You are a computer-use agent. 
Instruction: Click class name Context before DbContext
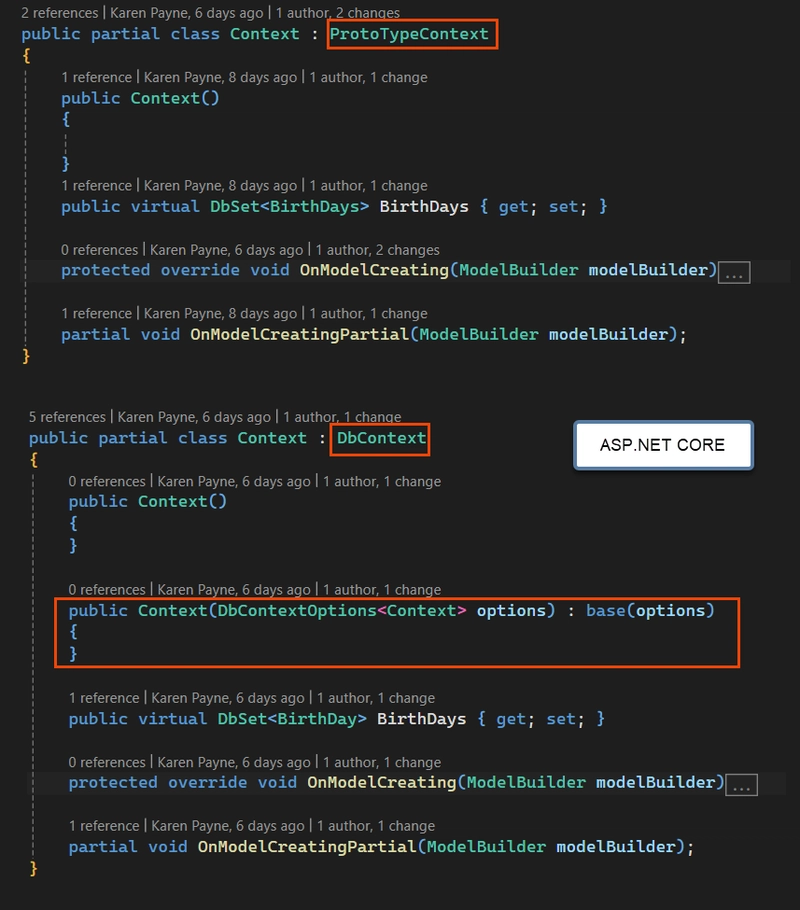272,438
